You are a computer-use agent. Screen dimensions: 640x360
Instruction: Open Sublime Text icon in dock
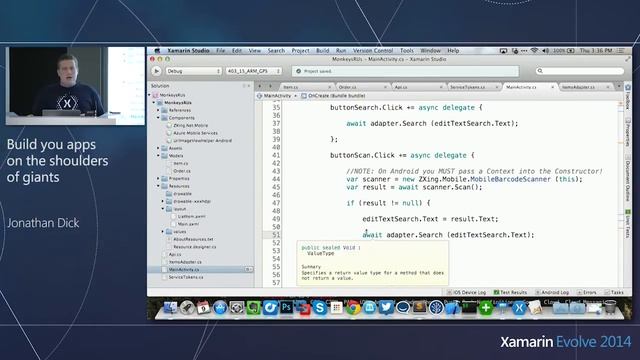point(419,307)
